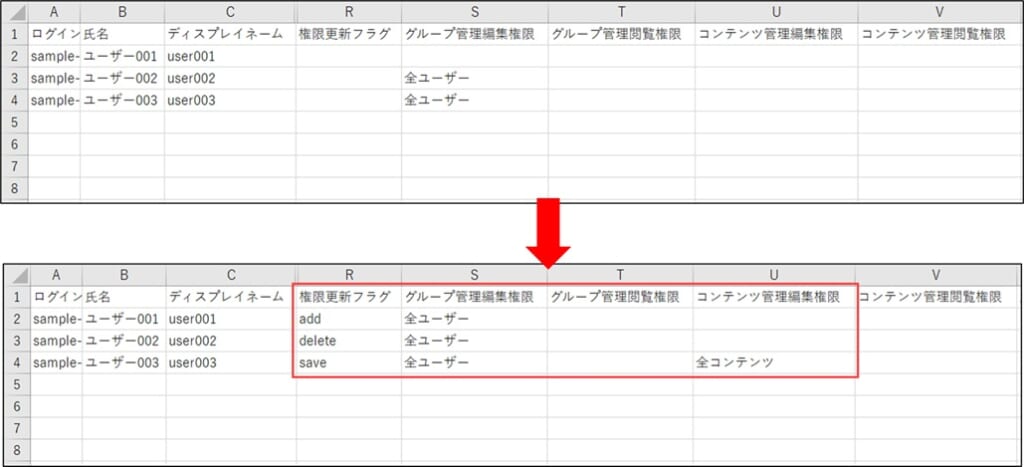The image size is (1024, 467).
Task: Select row 2 header in upper sheet
Action: pyautogui.click(x=15, y=56)
